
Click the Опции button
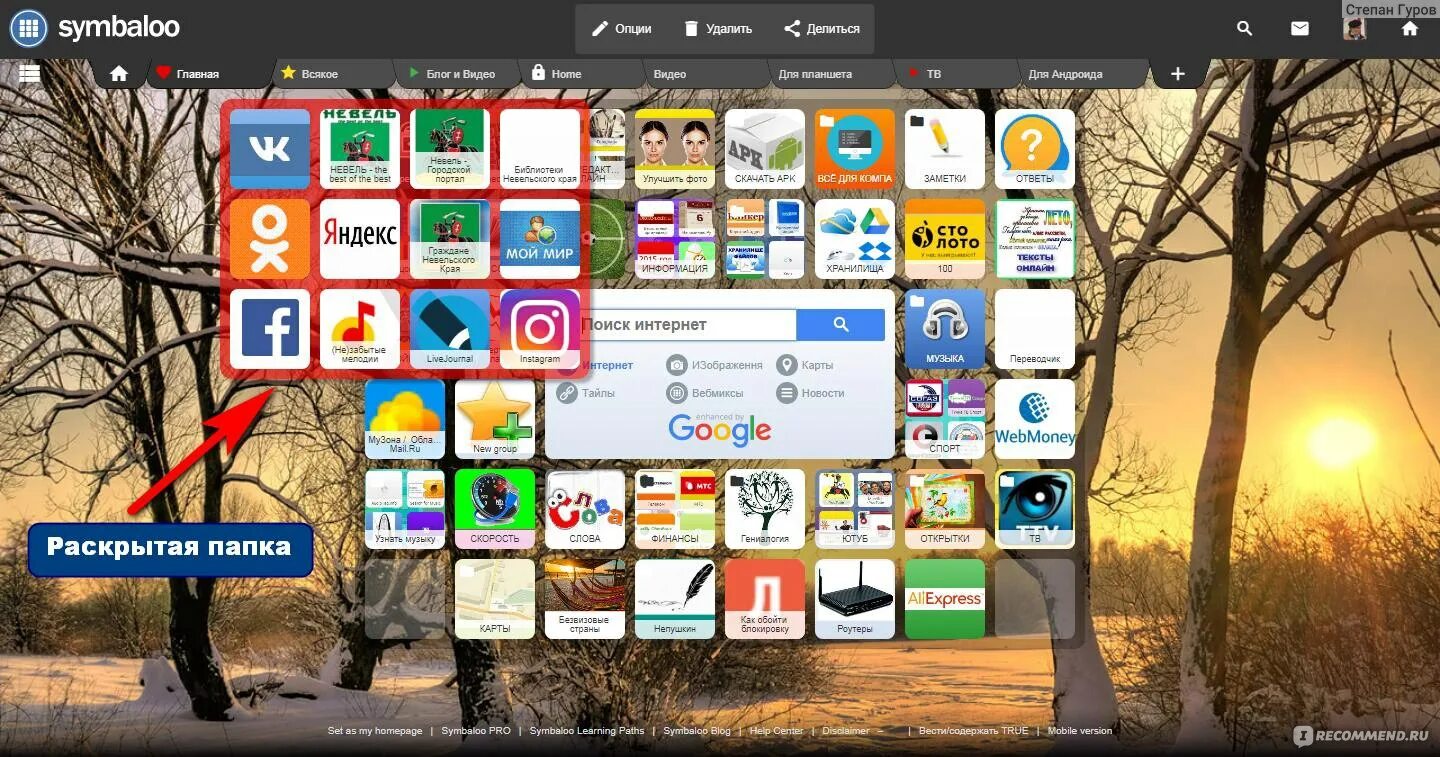click(621, 29)
